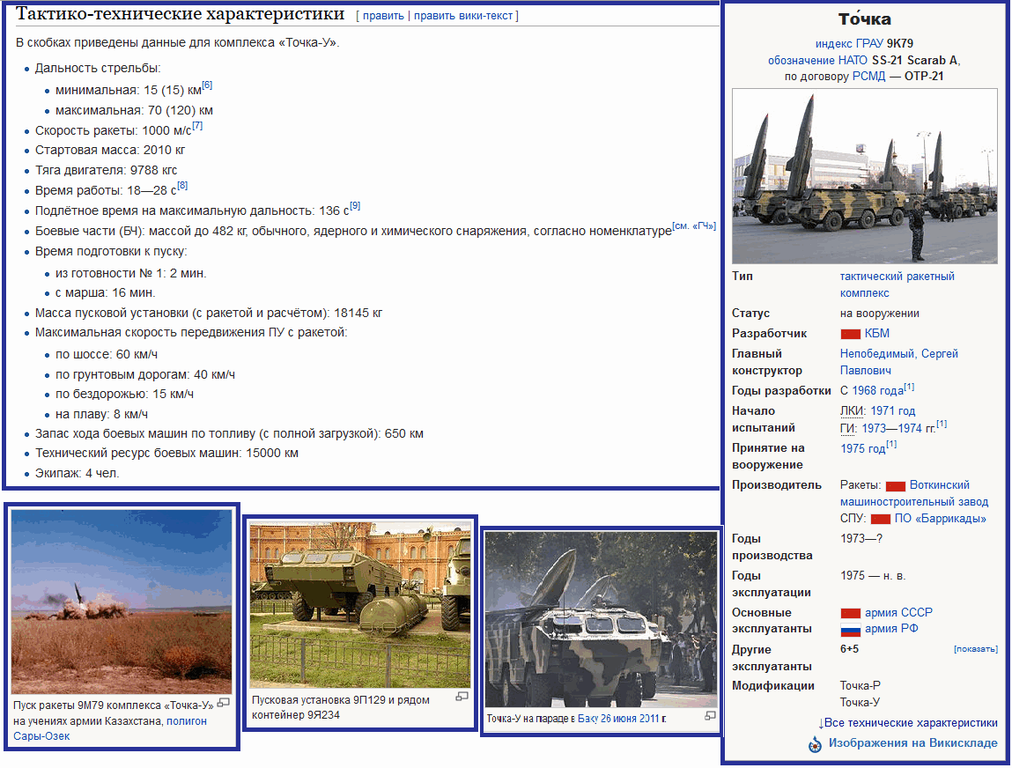
Task: Click the Russian flag beside армия РФ
Action: [850, 630]
